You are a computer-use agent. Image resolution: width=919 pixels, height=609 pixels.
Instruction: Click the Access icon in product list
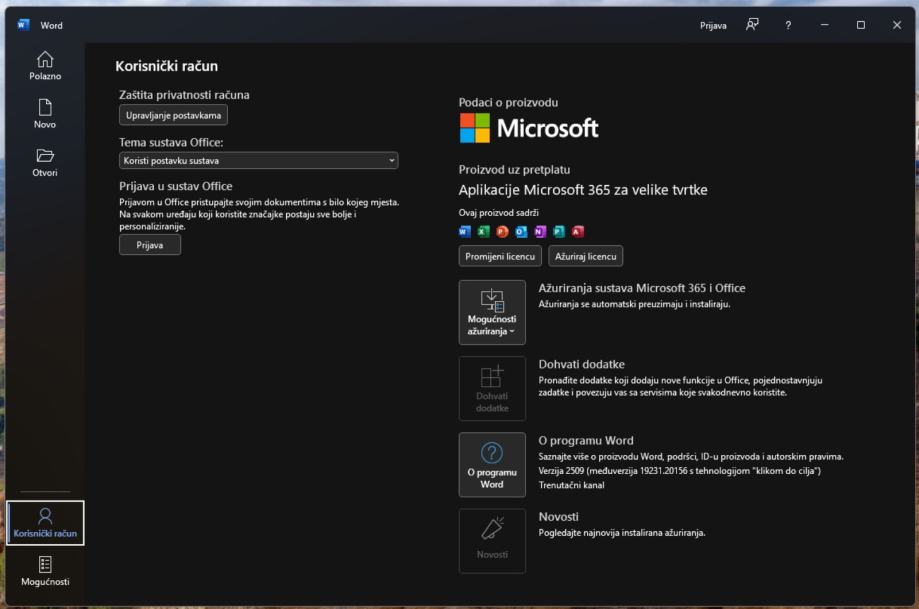pyautogui.click(x=578, y=231)
